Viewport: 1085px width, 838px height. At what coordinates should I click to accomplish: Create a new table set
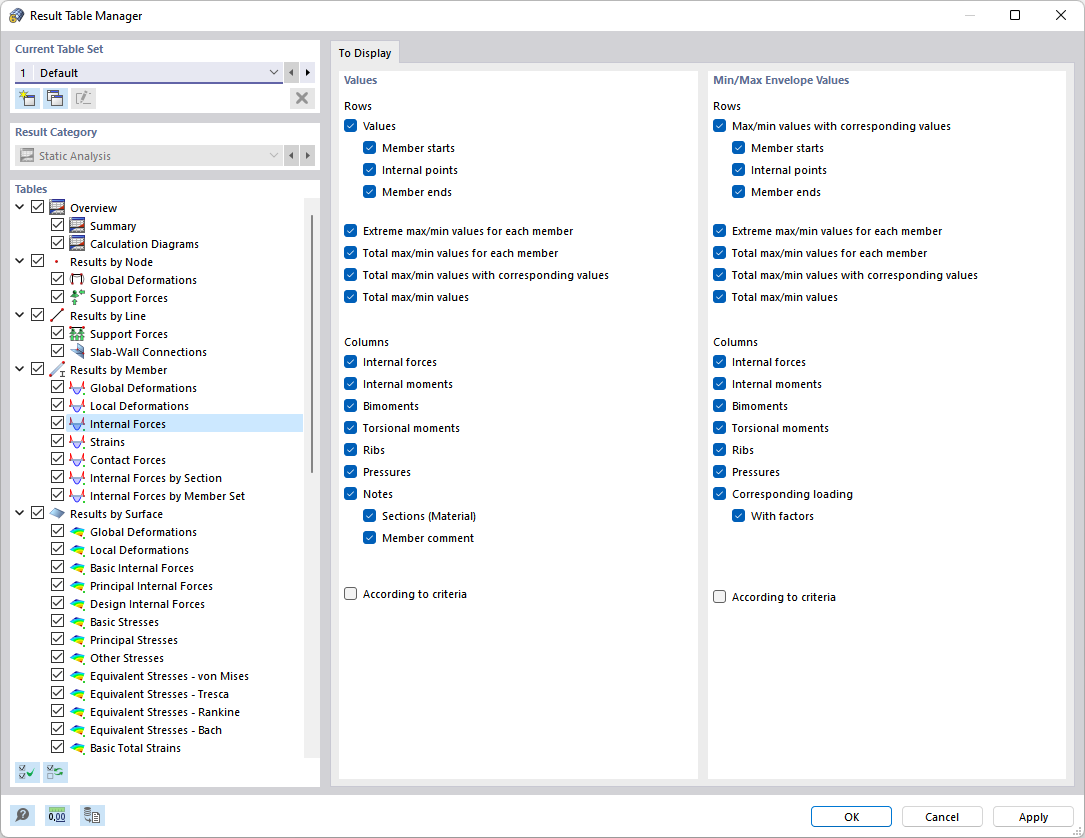[27, 97]
